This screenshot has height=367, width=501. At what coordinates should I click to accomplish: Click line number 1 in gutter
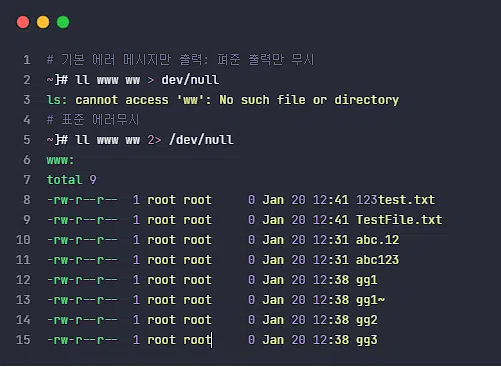(x=27, y=60)
